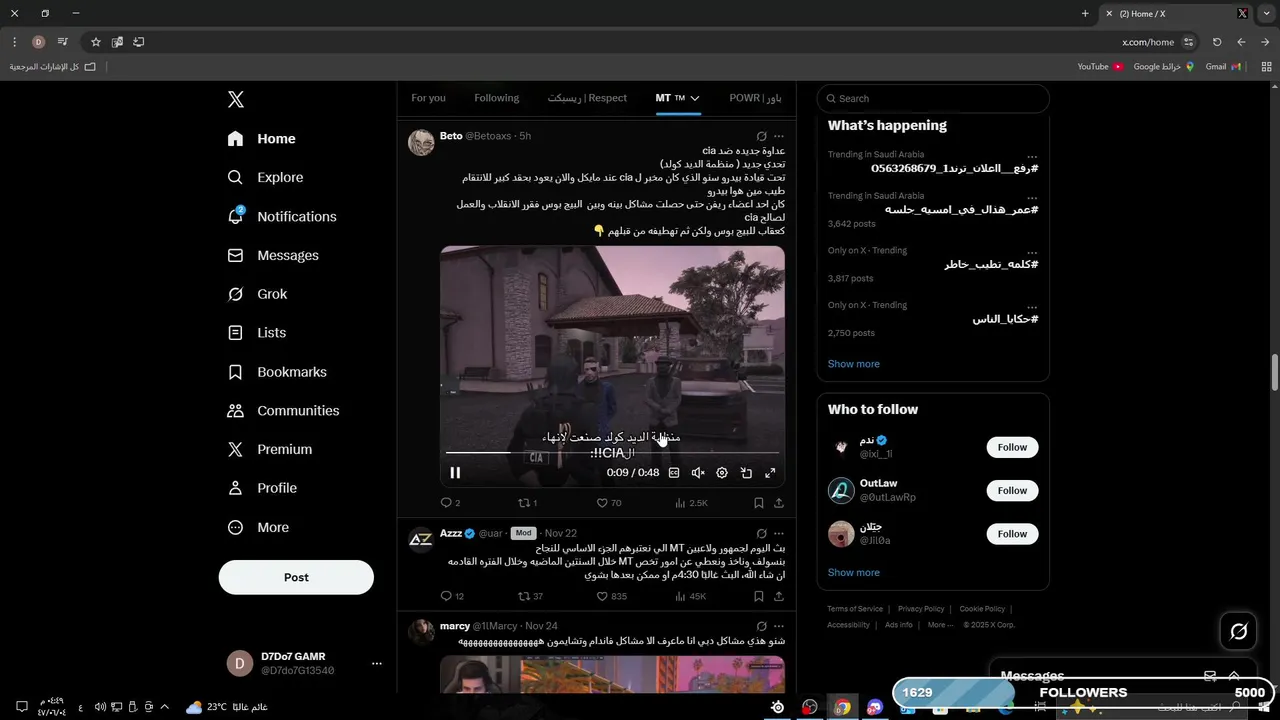Open the X logo home link
1280x720 pixels.
(236, 99)
